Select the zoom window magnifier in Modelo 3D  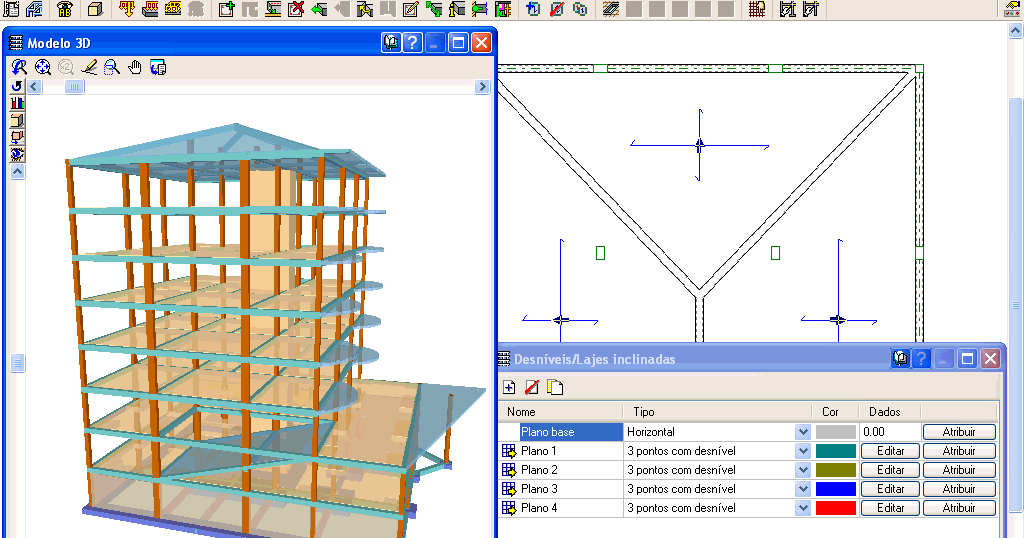click(112, 67)
